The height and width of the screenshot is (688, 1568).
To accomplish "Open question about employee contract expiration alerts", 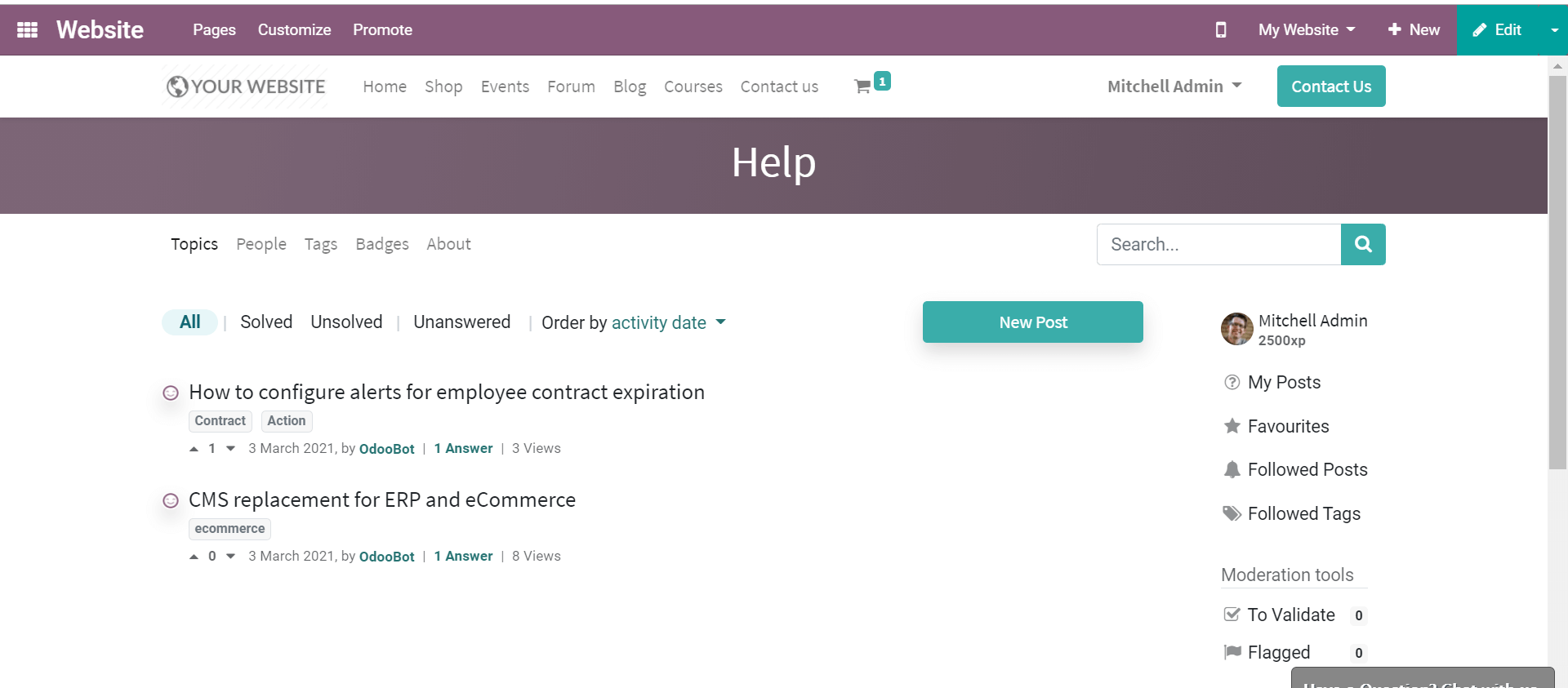I will [x=447, y=393].
